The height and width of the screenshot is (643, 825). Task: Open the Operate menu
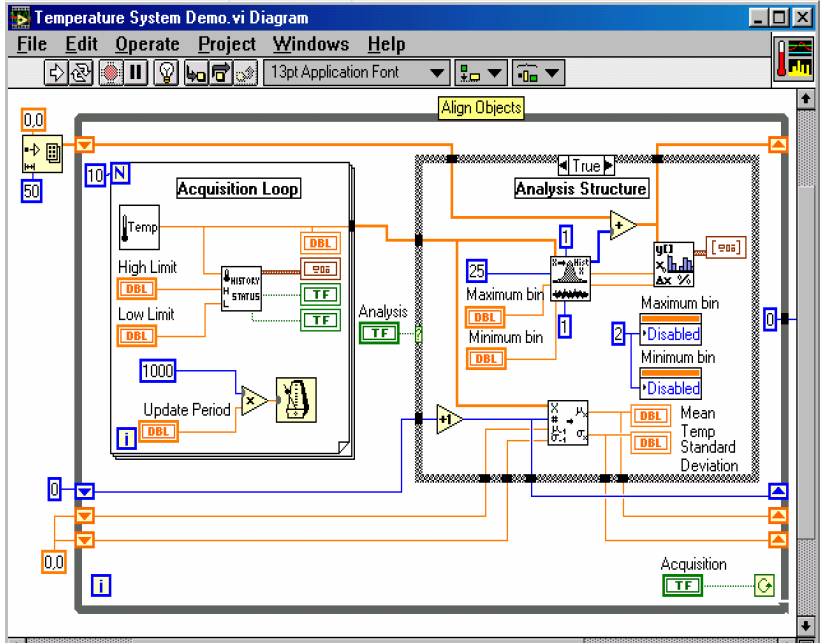148,44
